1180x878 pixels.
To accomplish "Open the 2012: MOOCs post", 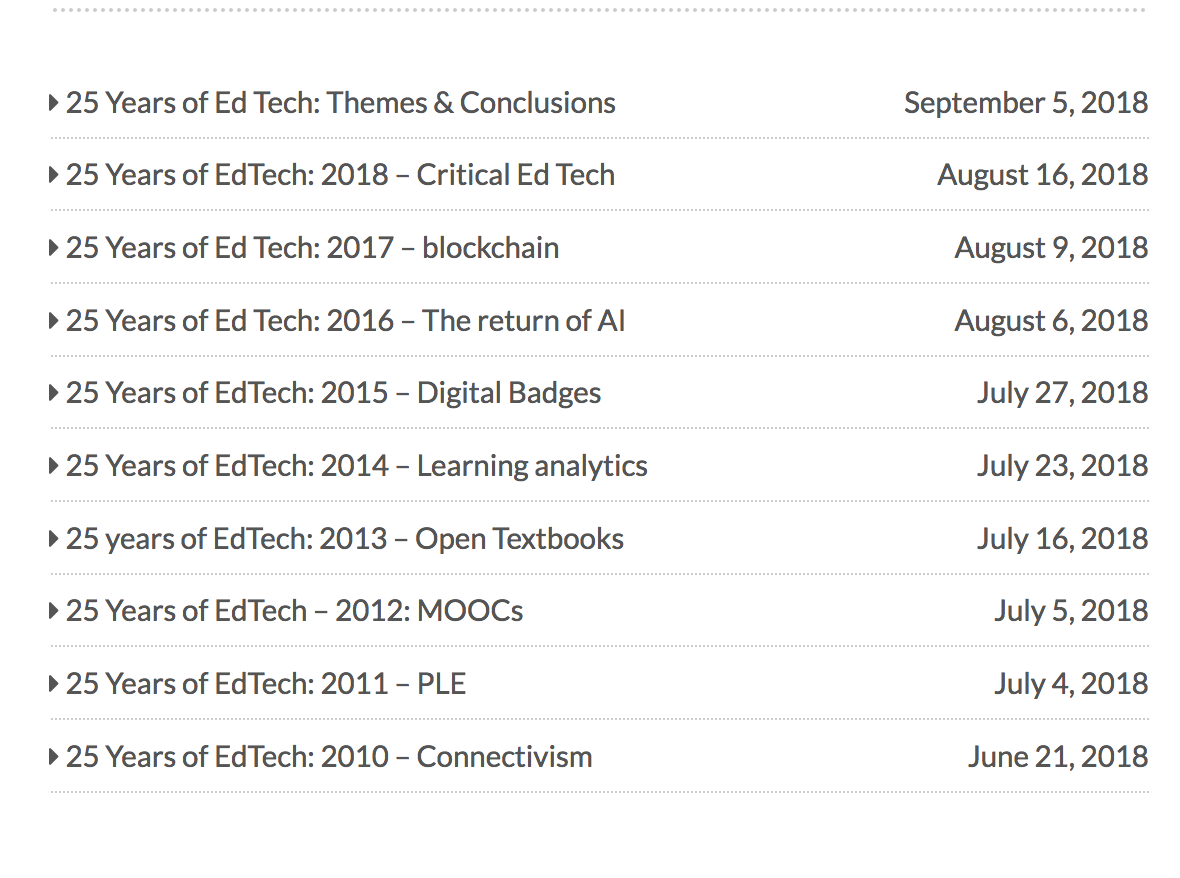I will coord(295,611).
